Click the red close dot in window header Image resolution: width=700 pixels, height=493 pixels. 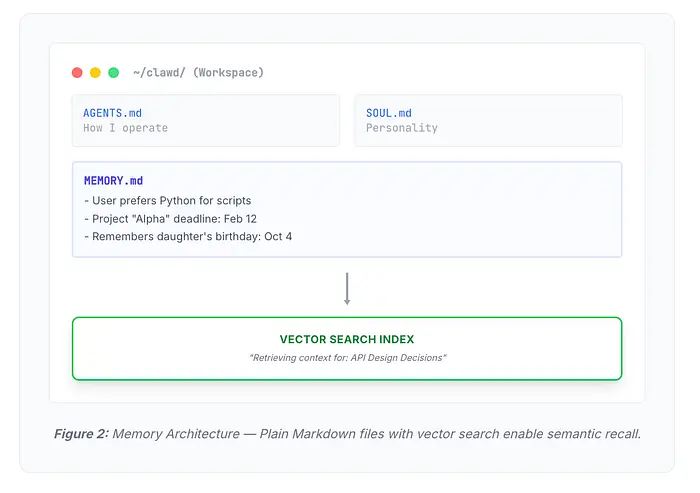77,73
